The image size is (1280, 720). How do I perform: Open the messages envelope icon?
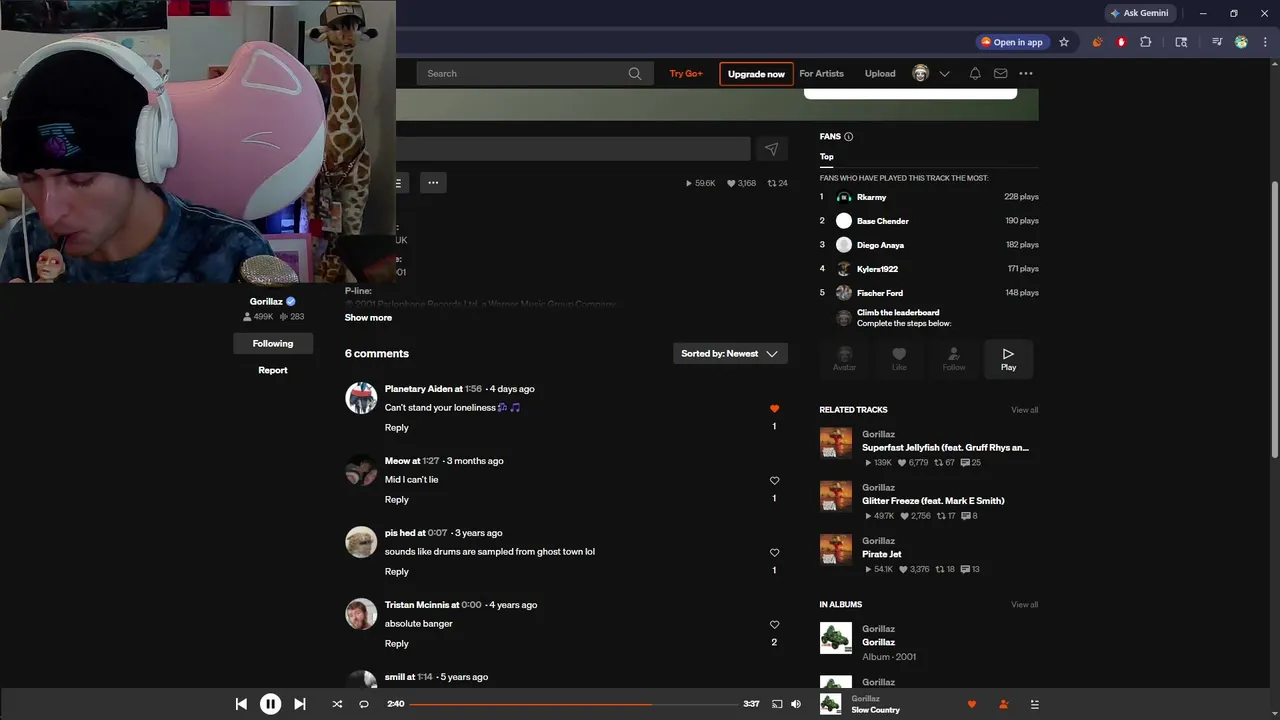click(x=1000, y=73)
